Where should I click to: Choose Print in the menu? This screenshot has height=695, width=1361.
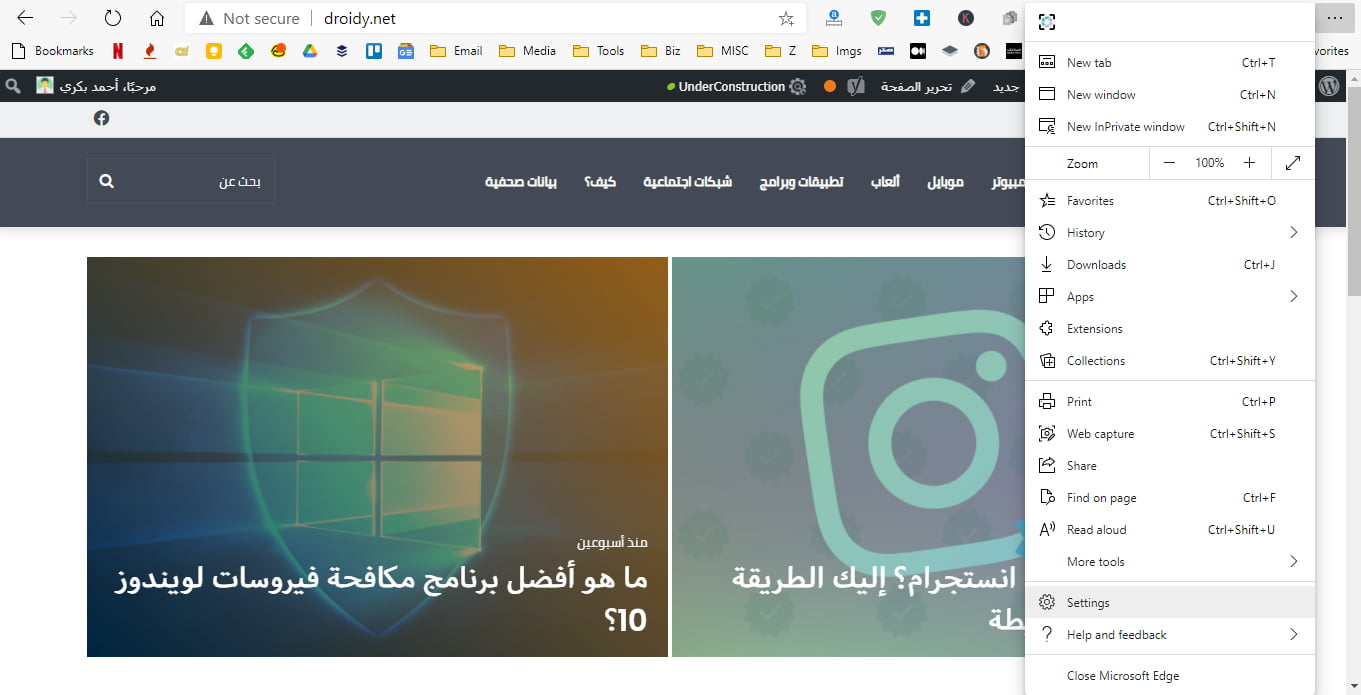pyautogui.click(x=1170, y=401)
